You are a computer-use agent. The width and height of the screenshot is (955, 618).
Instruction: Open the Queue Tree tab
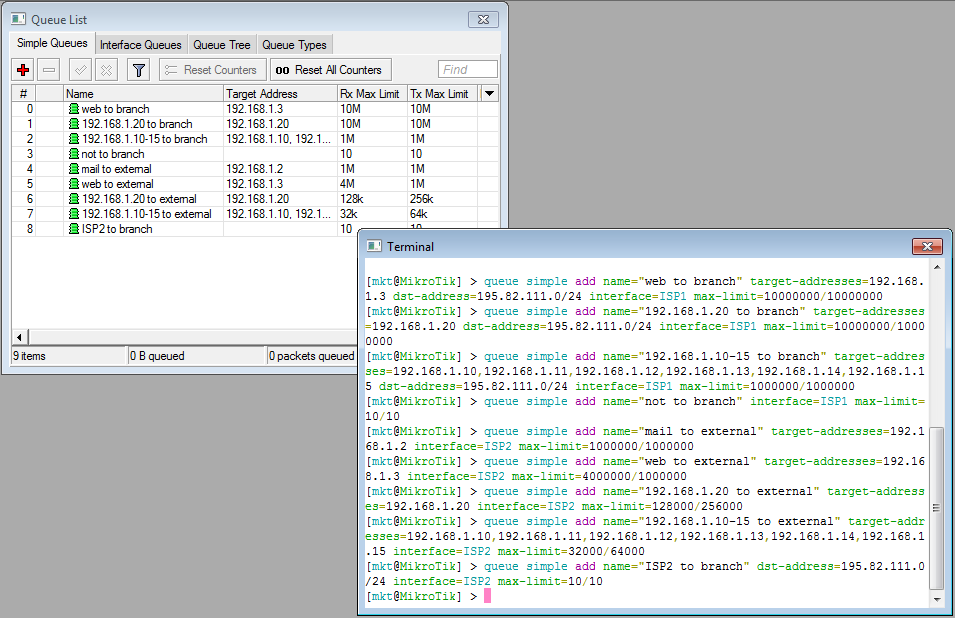point(222,45)
